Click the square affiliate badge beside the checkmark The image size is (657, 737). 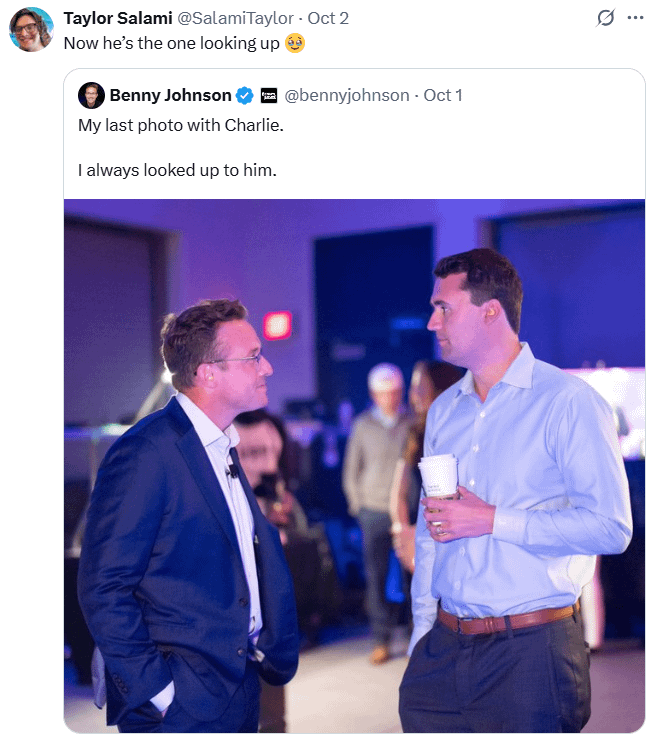[268, 96]
